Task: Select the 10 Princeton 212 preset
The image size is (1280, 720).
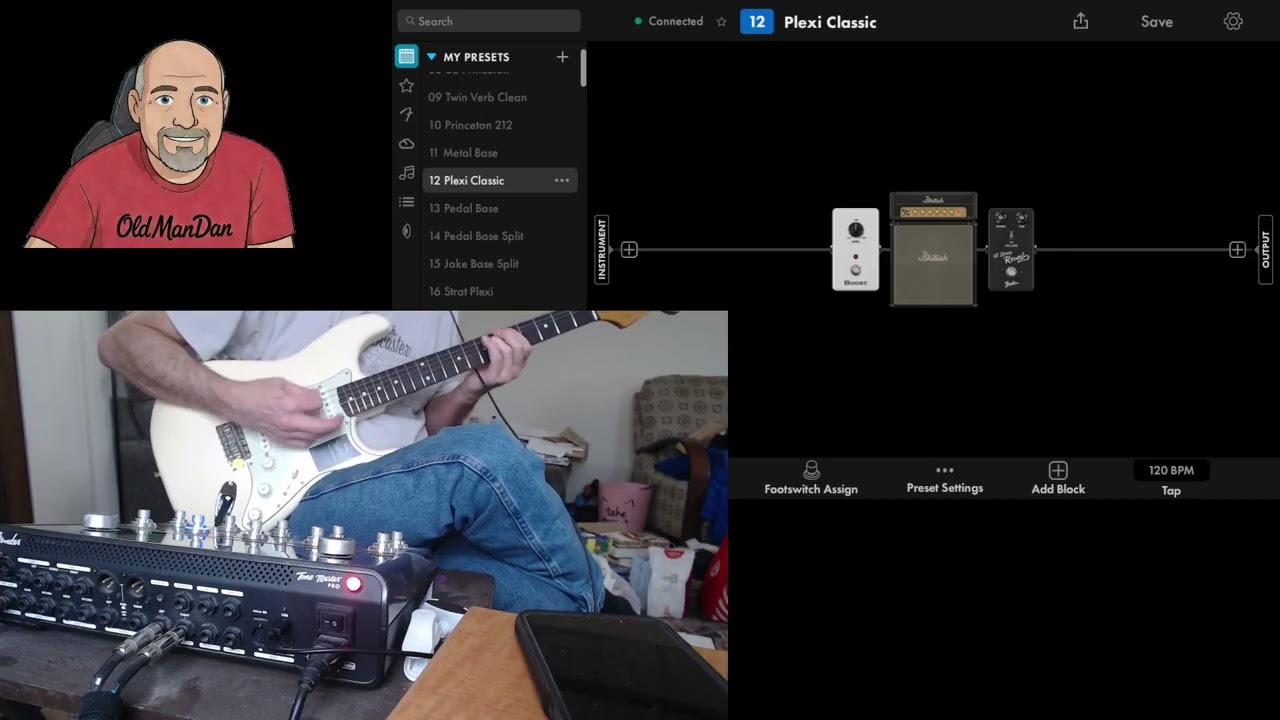Action: point(470,125)
